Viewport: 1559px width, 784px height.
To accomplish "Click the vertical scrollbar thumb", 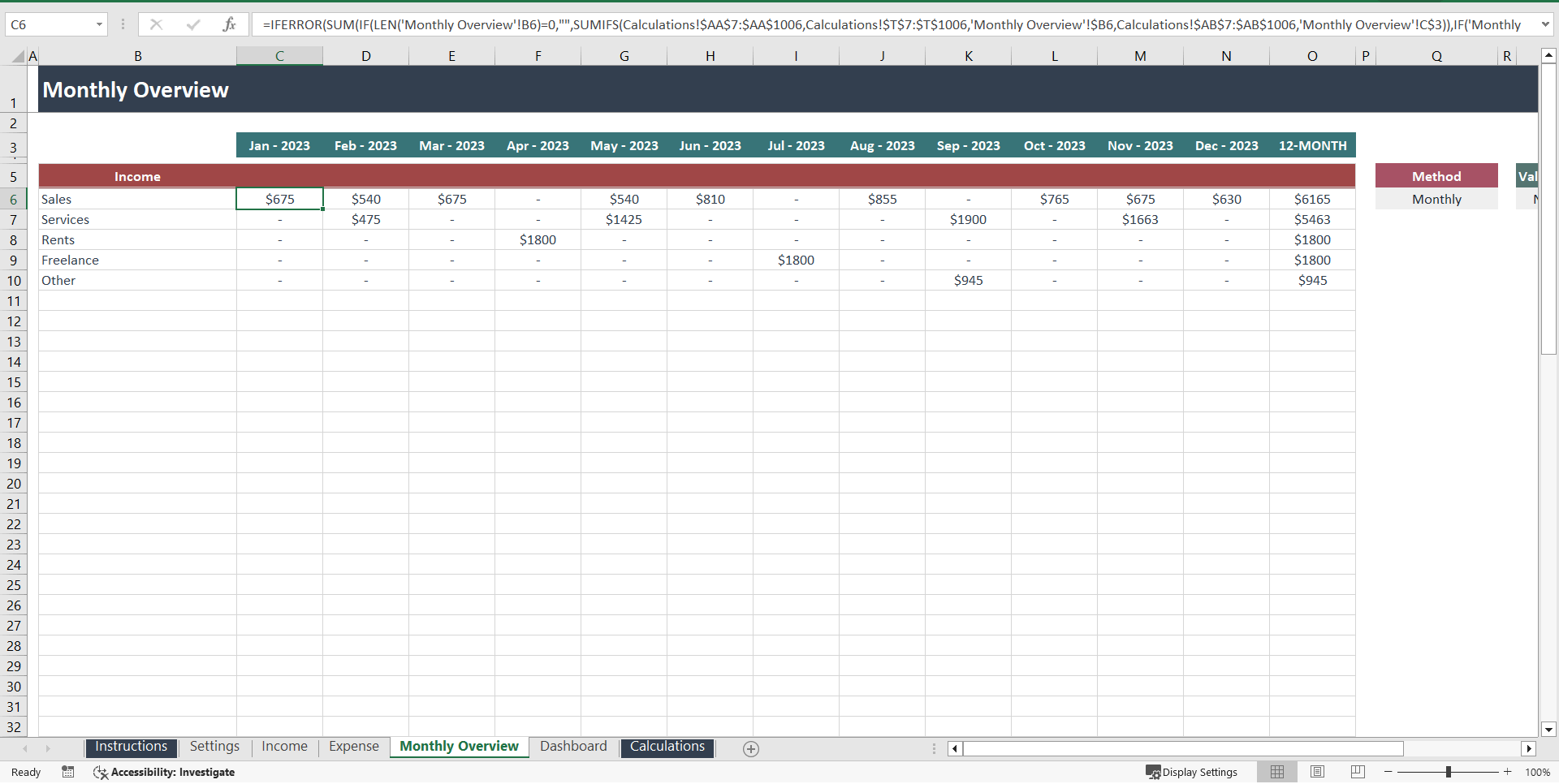I will click(x=1548, y=209).
